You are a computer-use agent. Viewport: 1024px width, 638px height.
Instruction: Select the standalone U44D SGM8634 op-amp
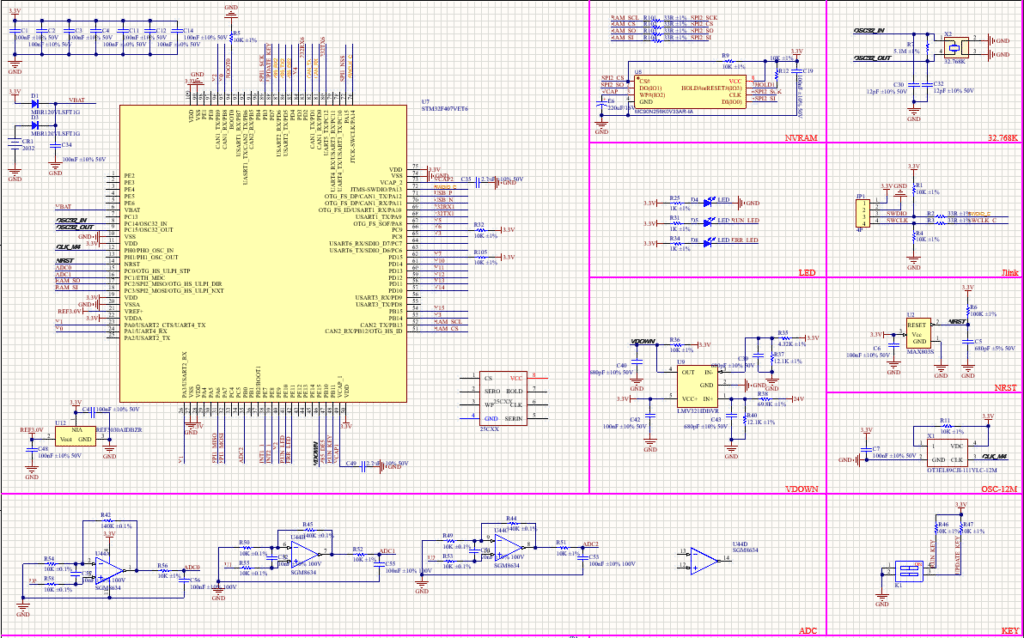pyautogui.click(x=699, y=556)
